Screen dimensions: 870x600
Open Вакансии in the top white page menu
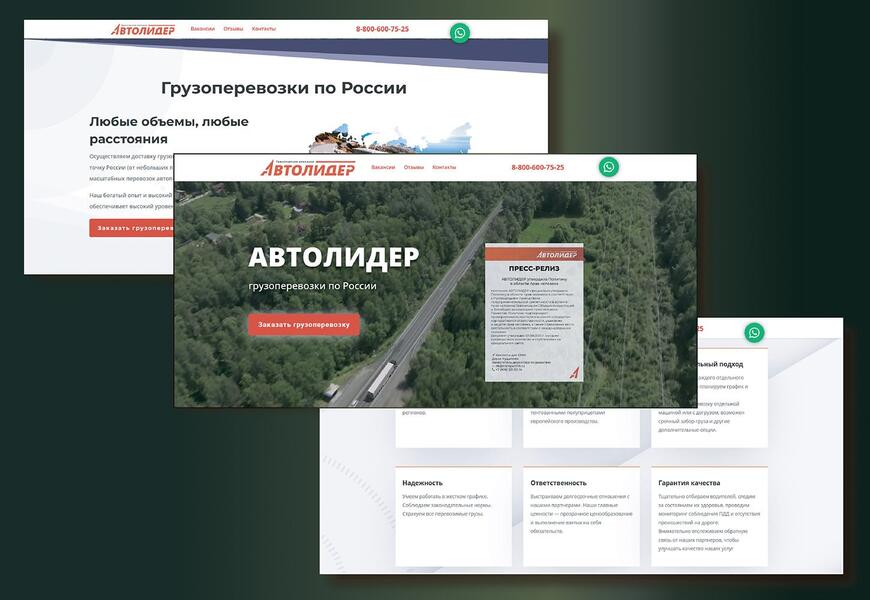[x=203, y=29]
